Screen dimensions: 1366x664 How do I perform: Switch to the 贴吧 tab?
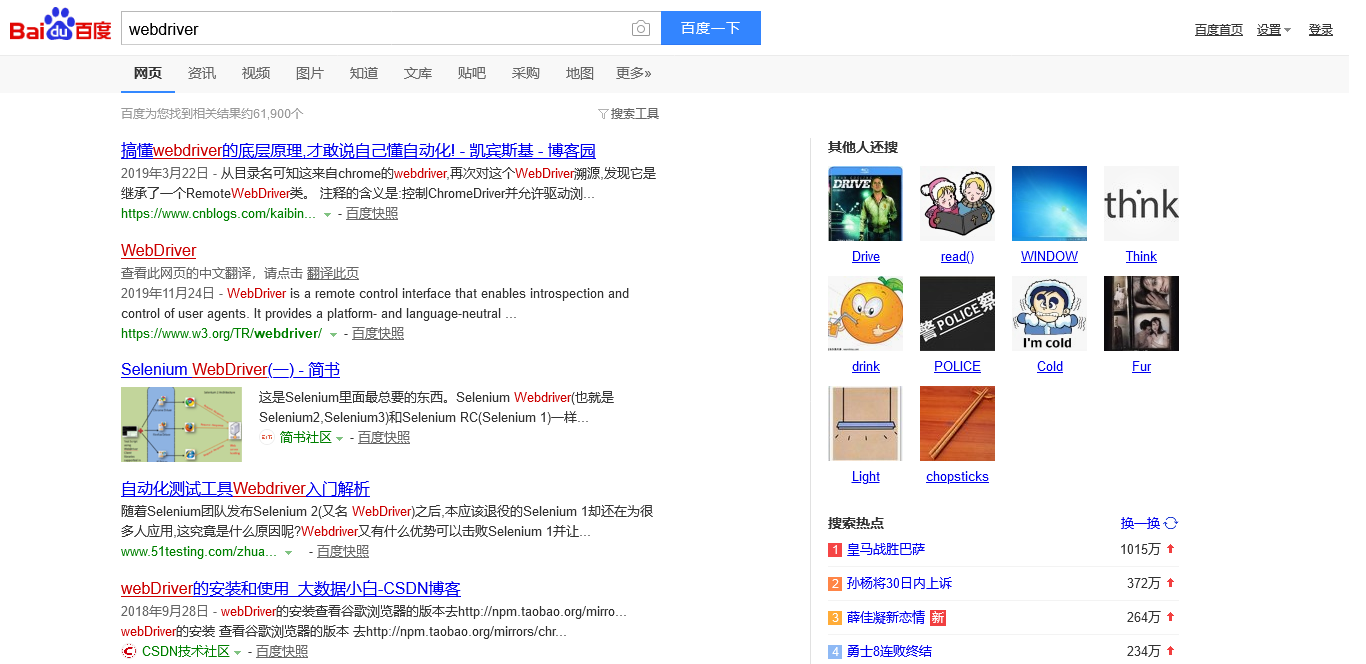coord(472,73)
